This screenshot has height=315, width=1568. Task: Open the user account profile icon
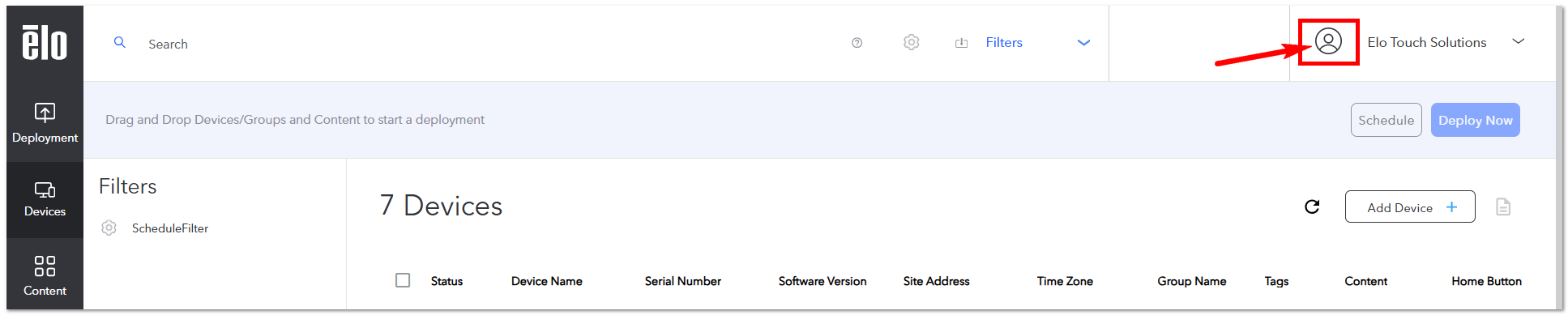coord(1328,41)
